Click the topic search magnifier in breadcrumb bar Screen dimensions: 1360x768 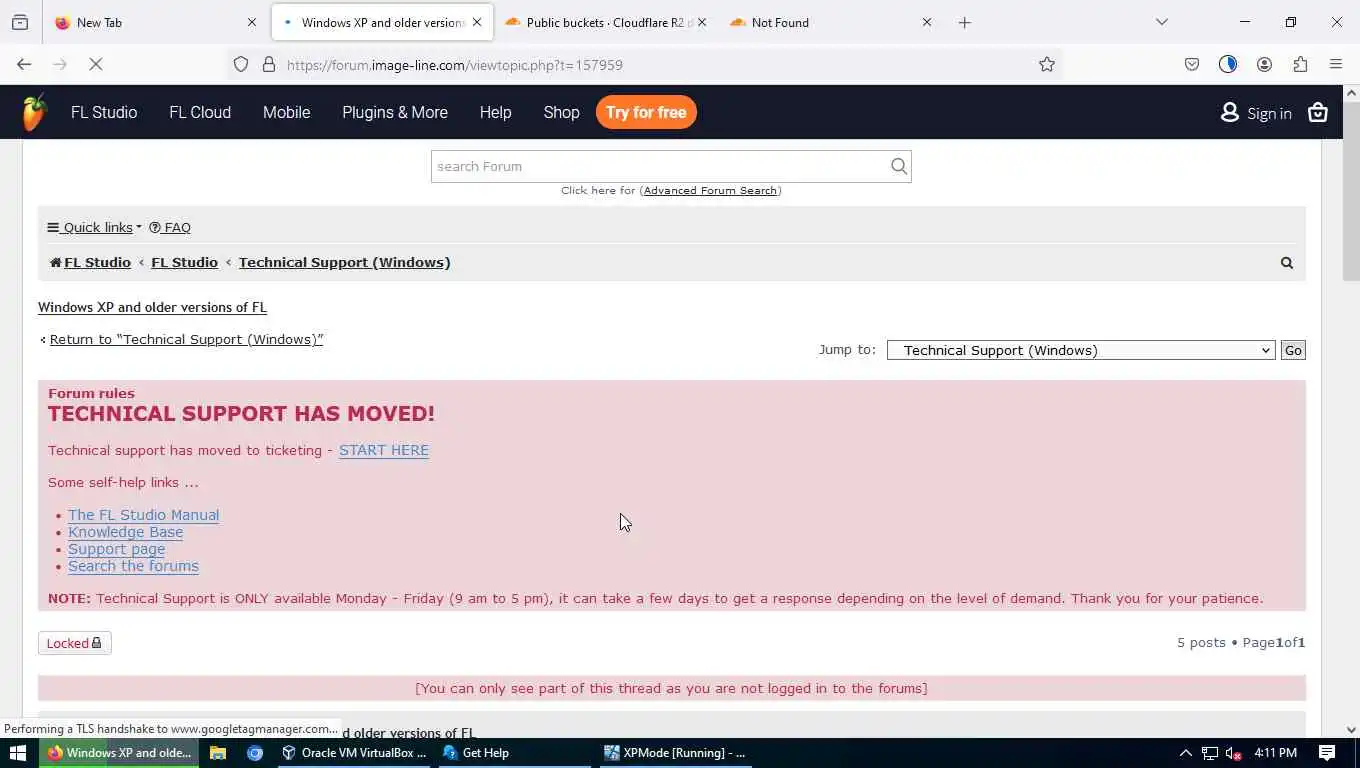(1287, 263)
